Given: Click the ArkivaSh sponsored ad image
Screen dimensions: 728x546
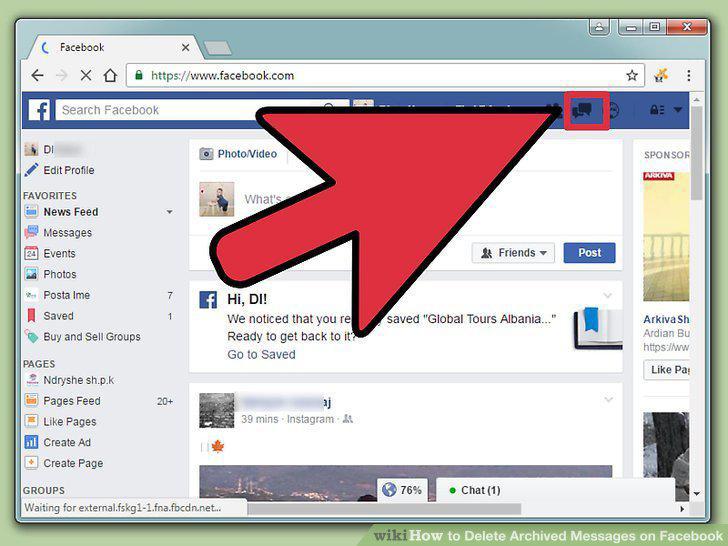Looking at the screenshot, I should pos(666,236).
